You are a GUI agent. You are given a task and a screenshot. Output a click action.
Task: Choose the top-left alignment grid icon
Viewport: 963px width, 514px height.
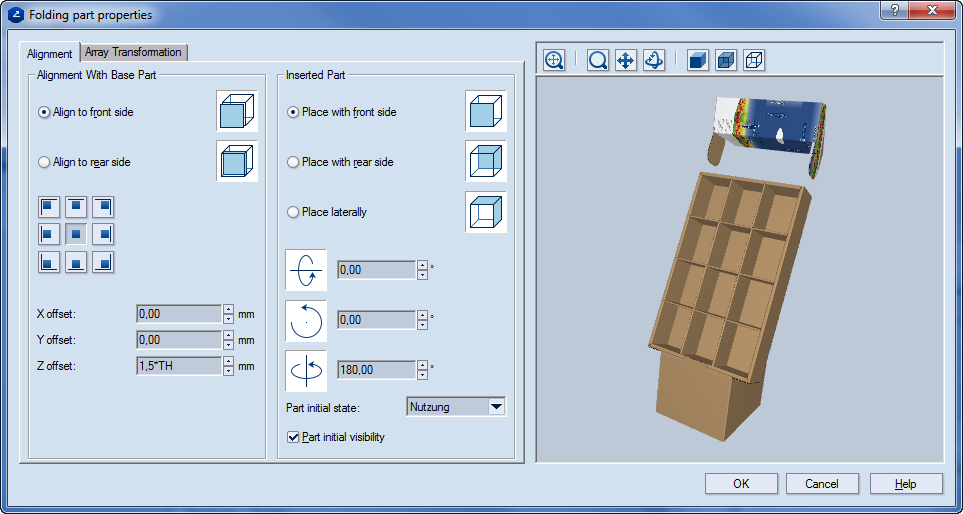(x=49, y=207)
